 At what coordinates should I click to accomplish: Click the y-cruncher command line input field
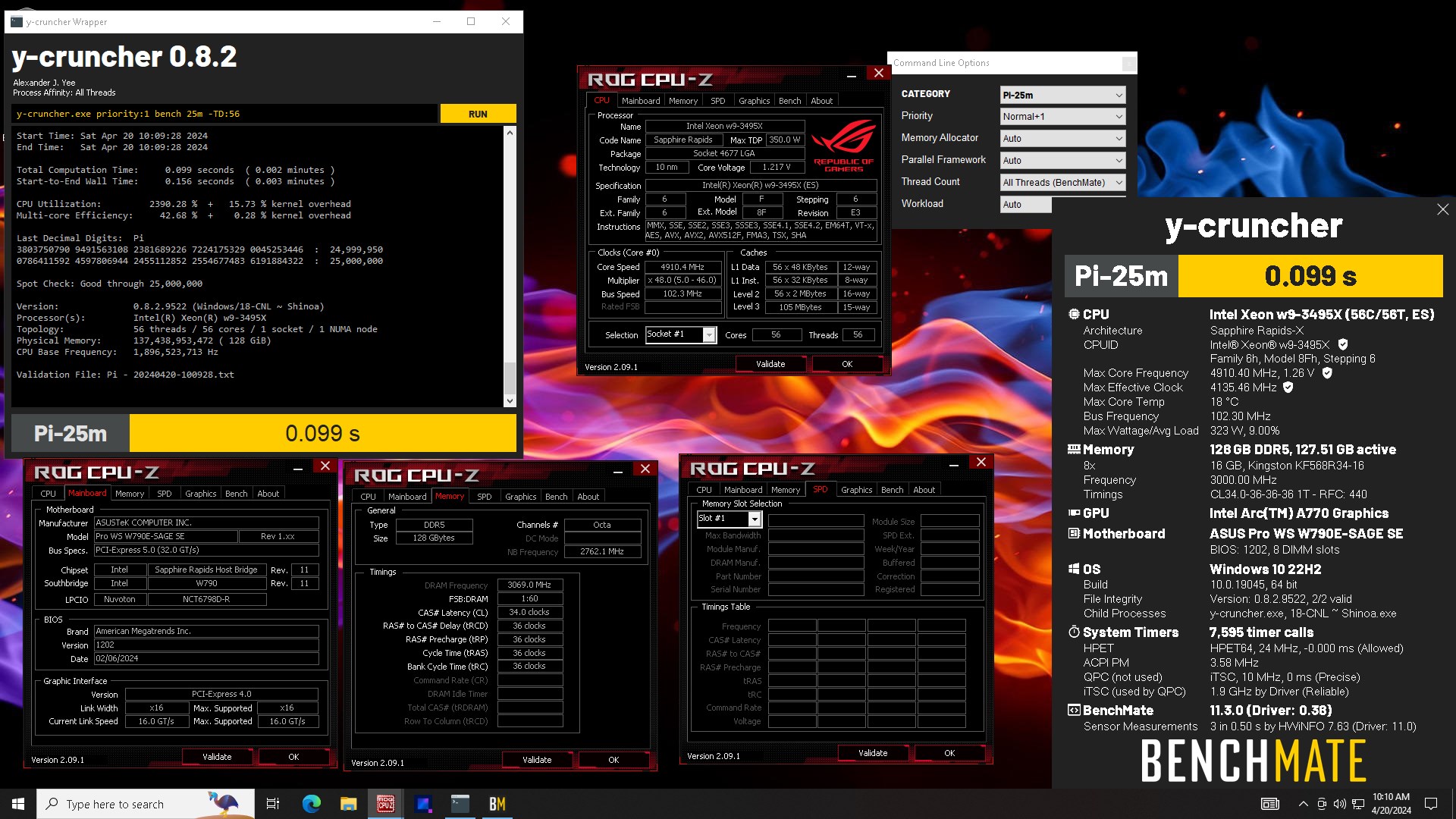pos(224,114)
